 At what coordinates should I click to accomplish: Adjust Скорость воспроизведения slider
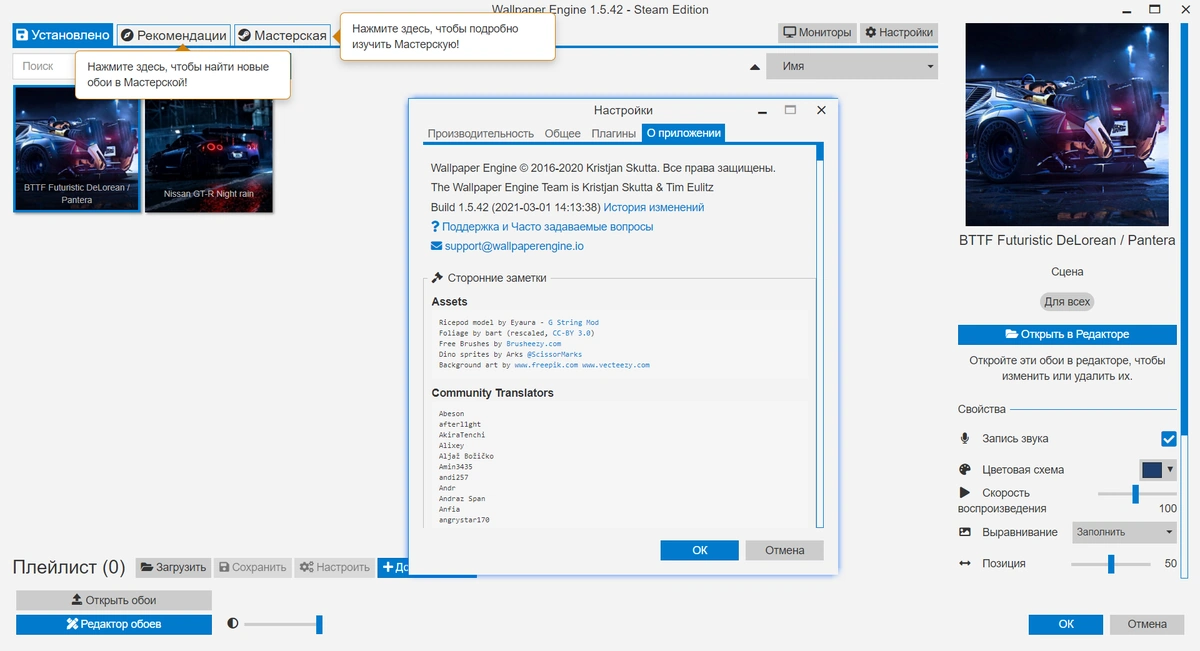pyautogui.click(x=1137, y=493)
